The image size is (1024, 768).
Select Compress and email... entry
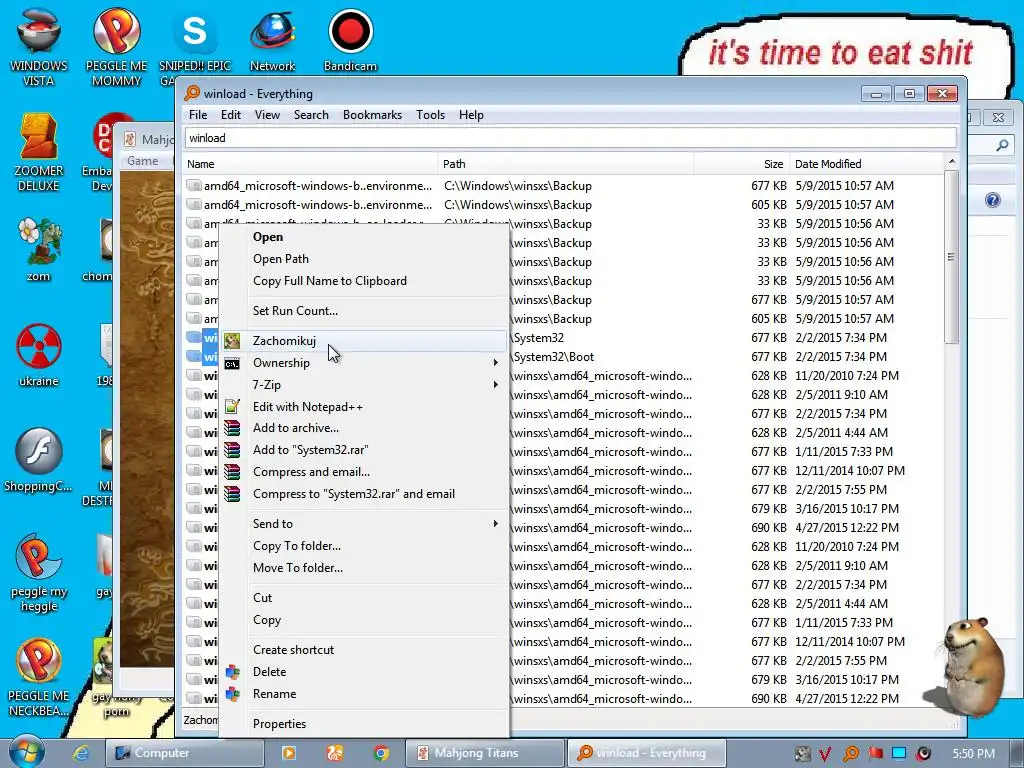(363, 472)
